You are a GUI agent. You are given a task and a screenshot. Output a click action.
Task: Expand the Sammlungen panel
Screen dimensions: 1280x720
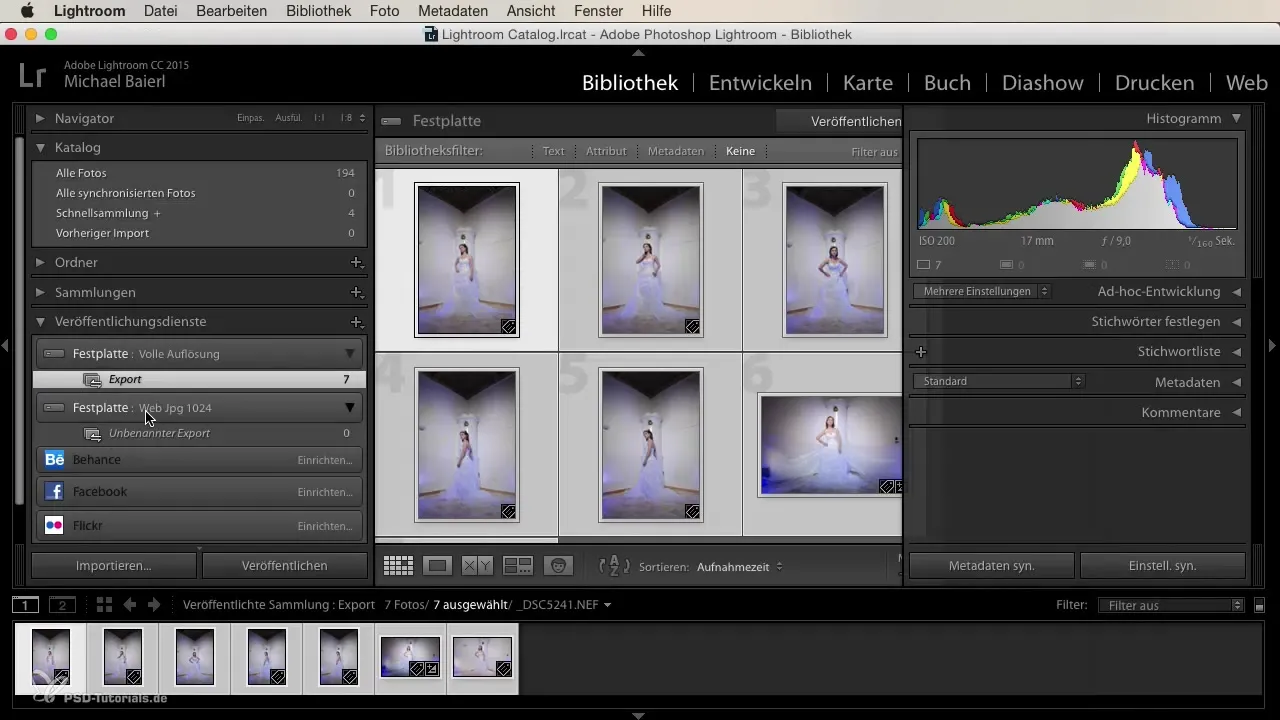(40, 292)
